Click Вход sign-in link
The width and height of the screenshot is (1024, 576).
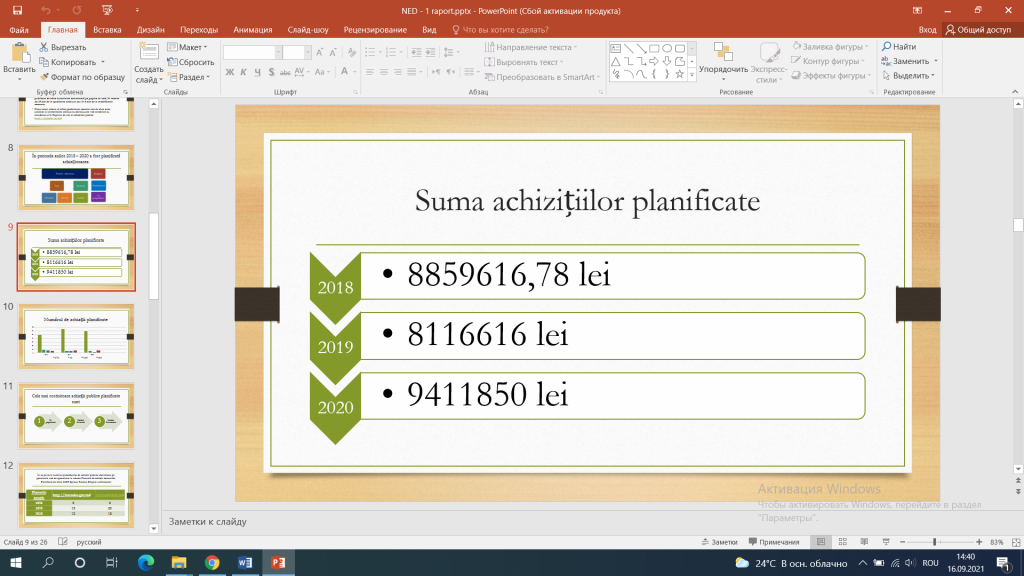pyautogui.click(x=927, y=29)
